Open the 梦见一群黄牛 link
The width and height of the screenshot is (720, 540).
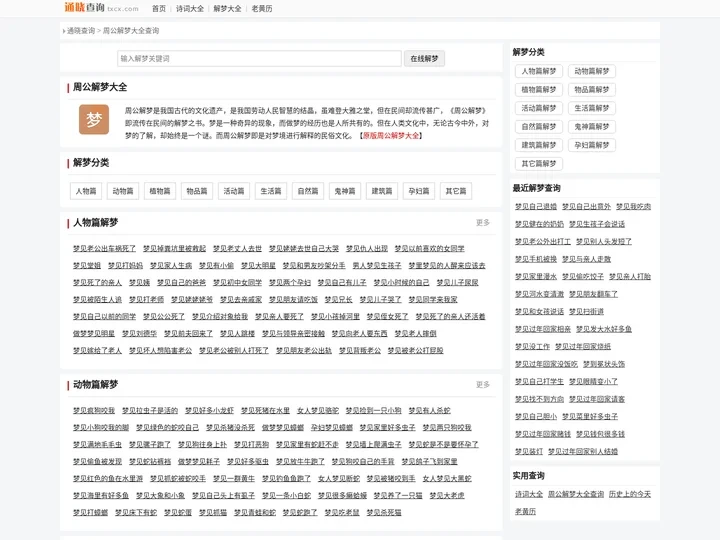point(234,478)
